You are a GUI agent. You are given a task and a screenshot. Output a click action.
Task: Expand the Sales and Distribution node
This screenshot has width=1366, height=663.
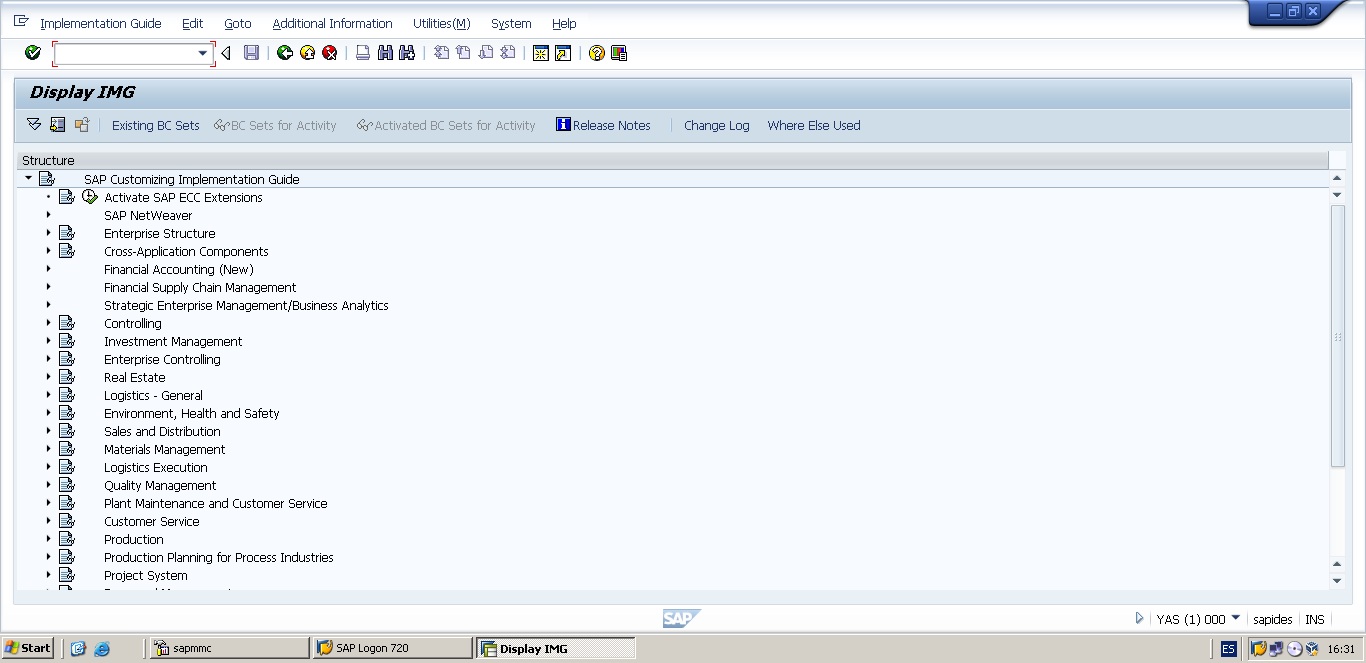coord(48,431)
